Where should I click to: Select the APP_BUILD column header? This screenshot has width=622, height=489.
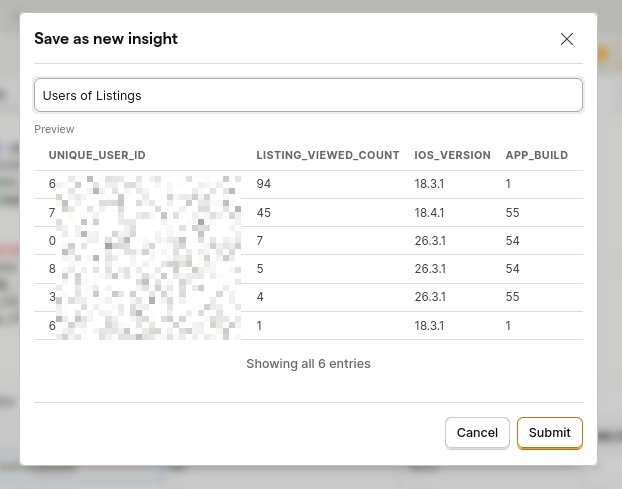536,156
